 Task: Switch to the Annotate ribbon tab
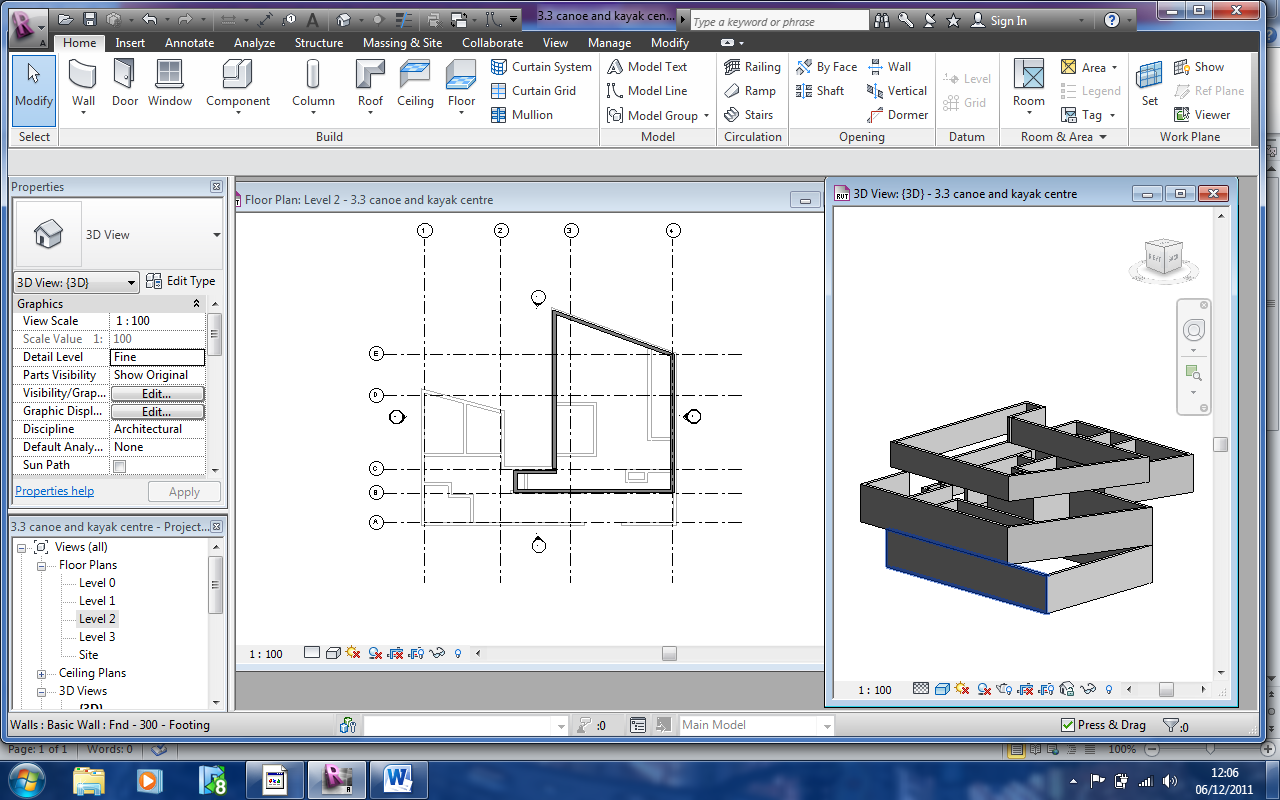[189, 43]
